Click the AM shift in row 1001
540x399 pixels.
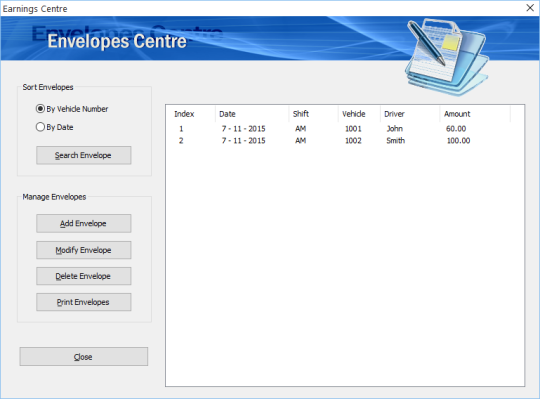[x=301, y=129]
